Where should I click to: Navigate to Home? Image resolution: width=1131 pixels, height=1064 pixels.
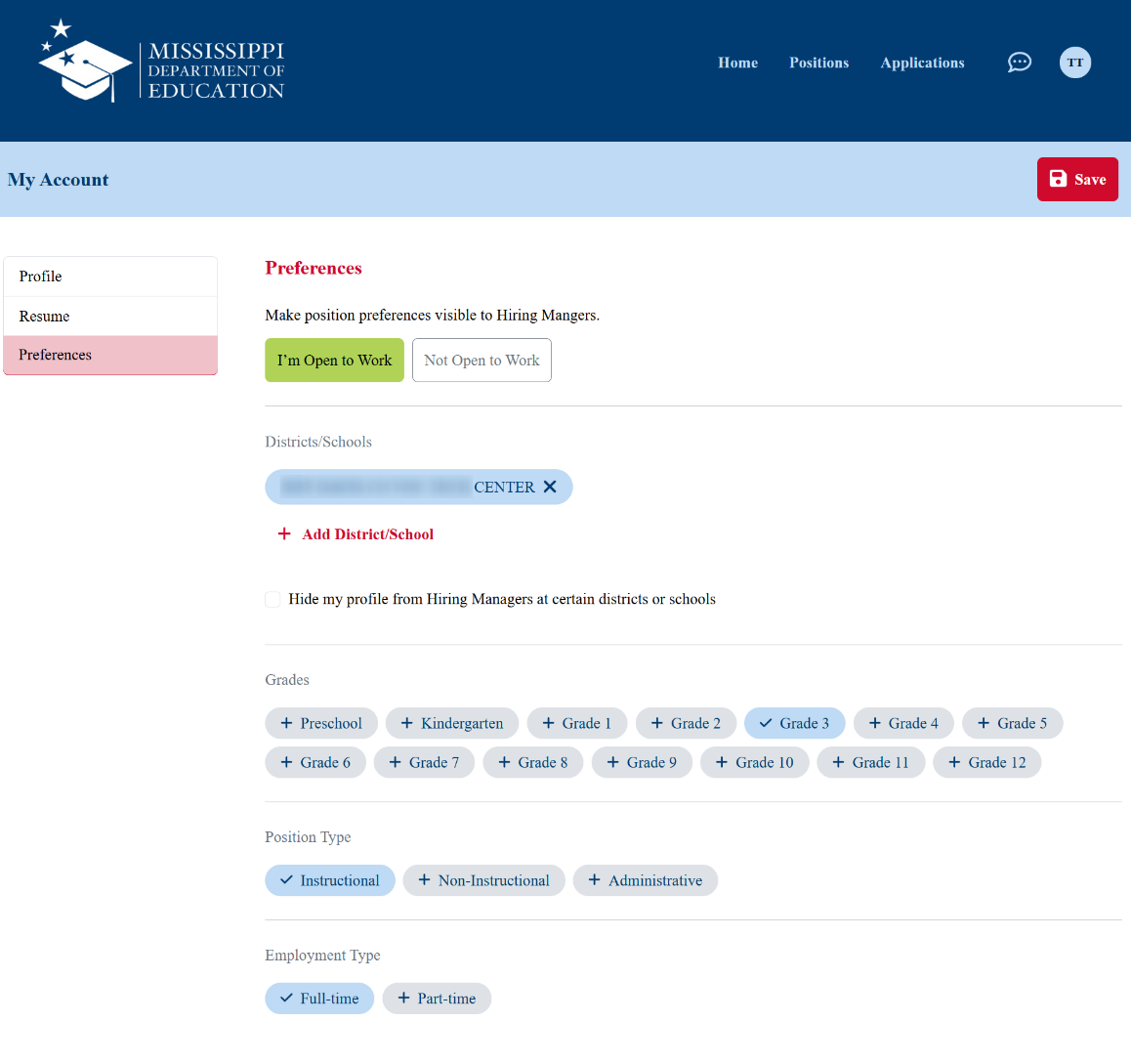tap(737, 63)
